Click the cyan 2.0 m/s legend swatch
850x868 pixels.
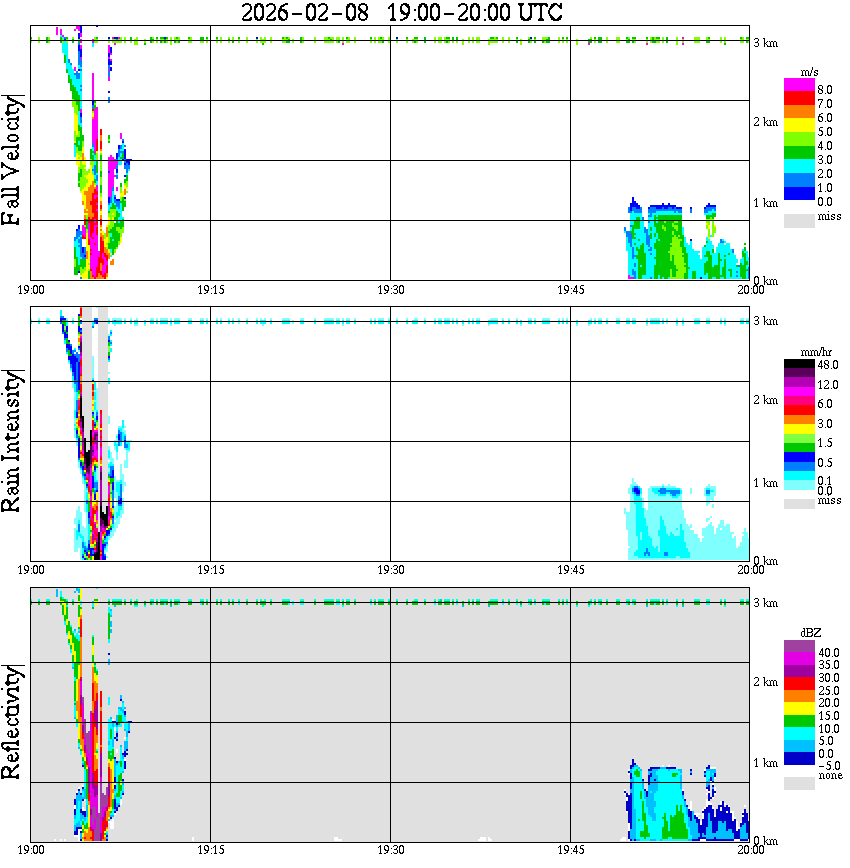click(799, 167)
